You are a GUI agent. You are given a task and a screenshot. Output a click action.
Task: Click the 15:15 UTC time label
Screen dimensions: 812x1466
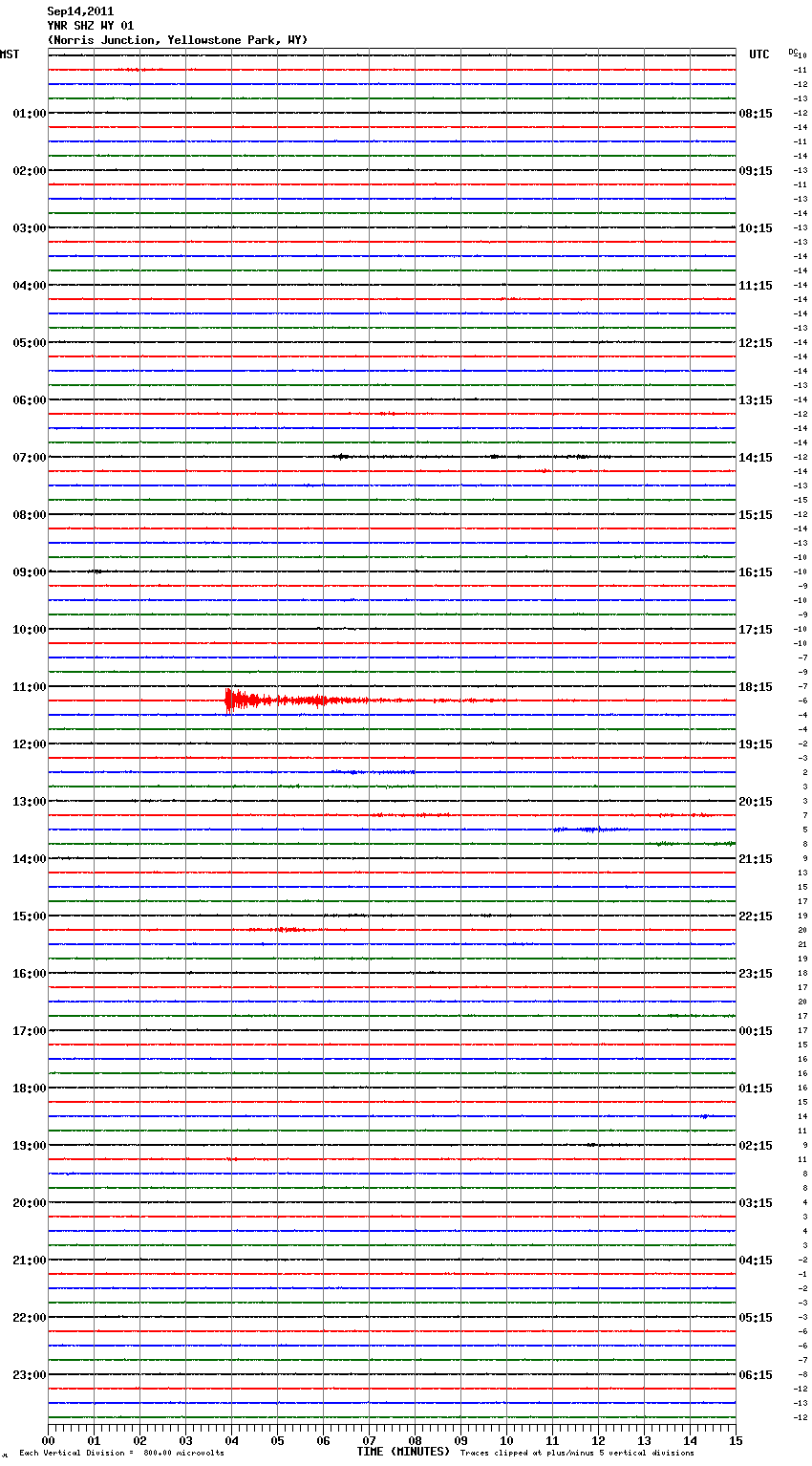point(756,515)
